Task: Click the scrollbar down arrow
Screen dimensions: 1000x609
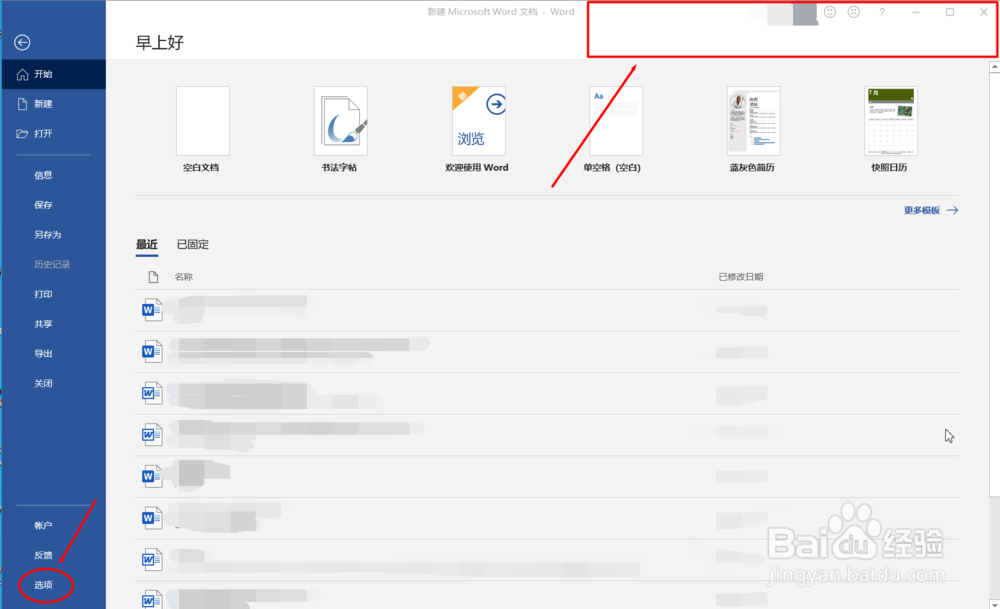Action: click(x=994, y=603)
